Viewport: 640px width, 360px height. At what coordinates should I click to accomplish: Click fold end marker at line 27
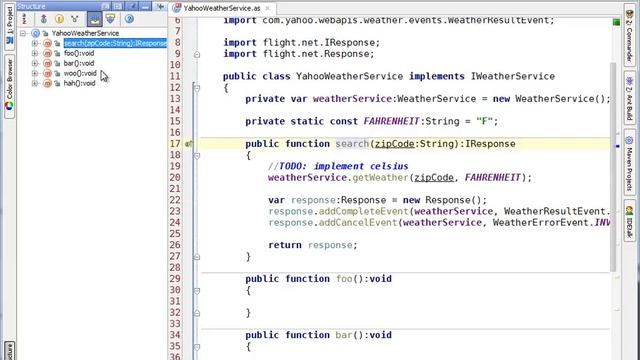(197, 257)
